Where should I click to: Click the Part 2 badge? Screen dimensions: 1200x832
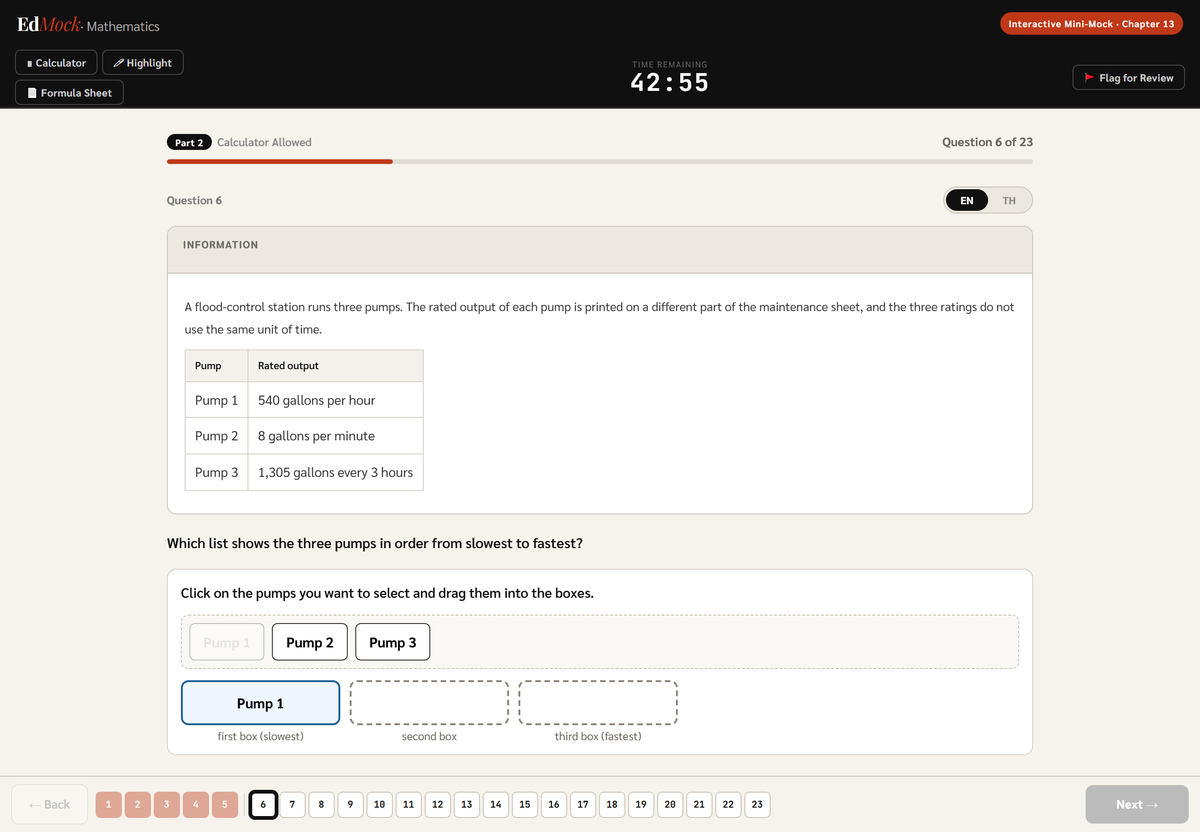coord(189,142)
